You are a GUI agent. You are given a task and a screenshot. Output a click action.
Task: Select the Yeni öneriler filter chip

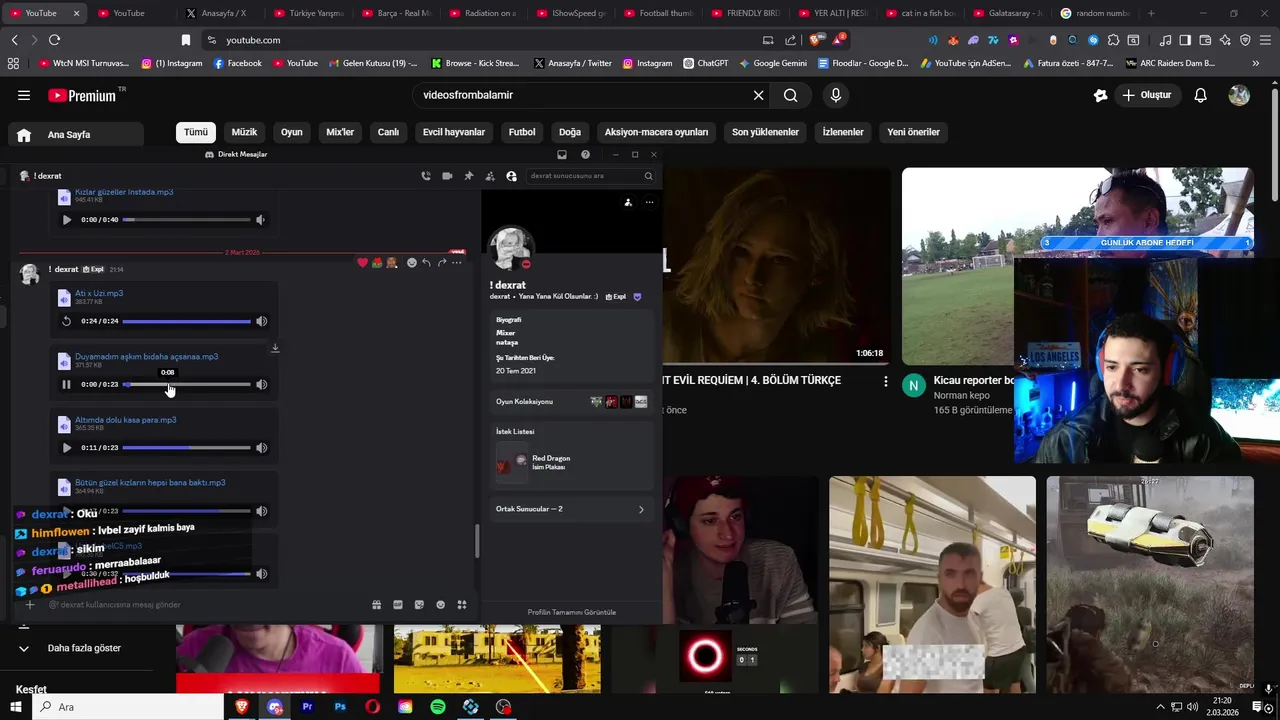[x=914, y=132]
